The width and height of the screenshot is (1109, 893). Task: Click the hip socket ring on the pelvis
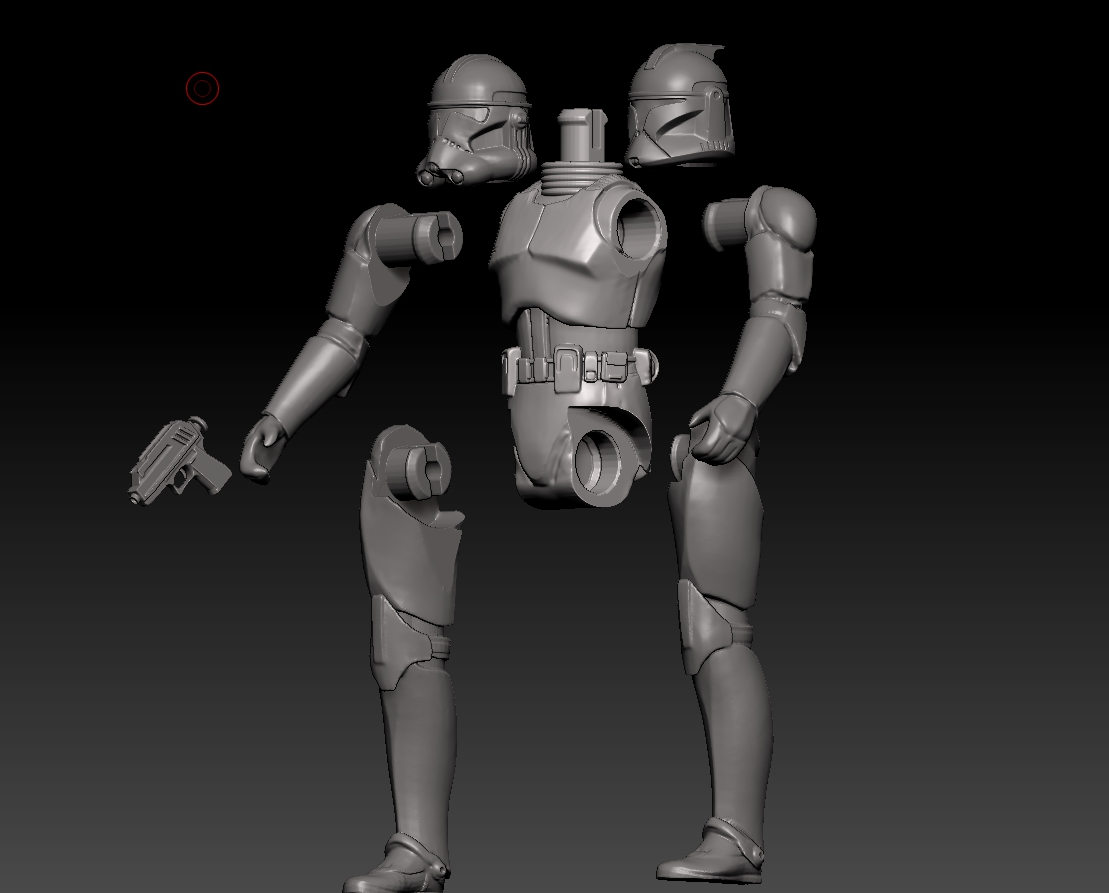[598, 465]
